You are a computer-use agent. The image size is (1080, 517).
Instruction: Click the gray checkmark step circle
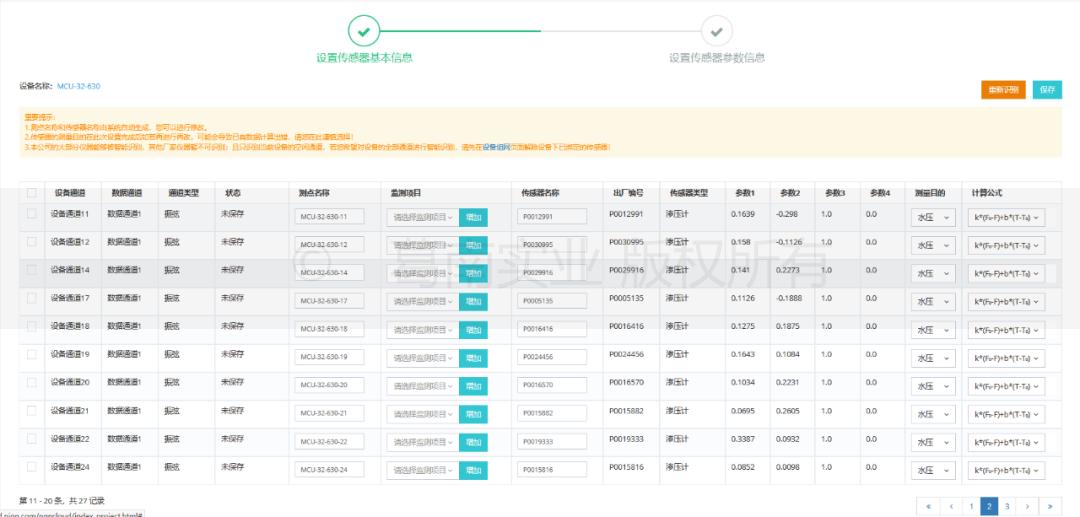point(716,31)
